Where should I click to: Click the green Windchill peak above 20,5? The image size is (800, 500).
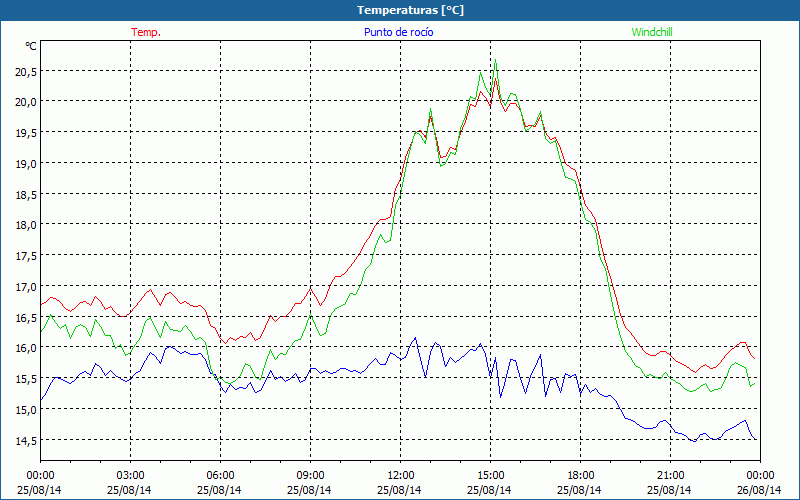coord(495,60)
